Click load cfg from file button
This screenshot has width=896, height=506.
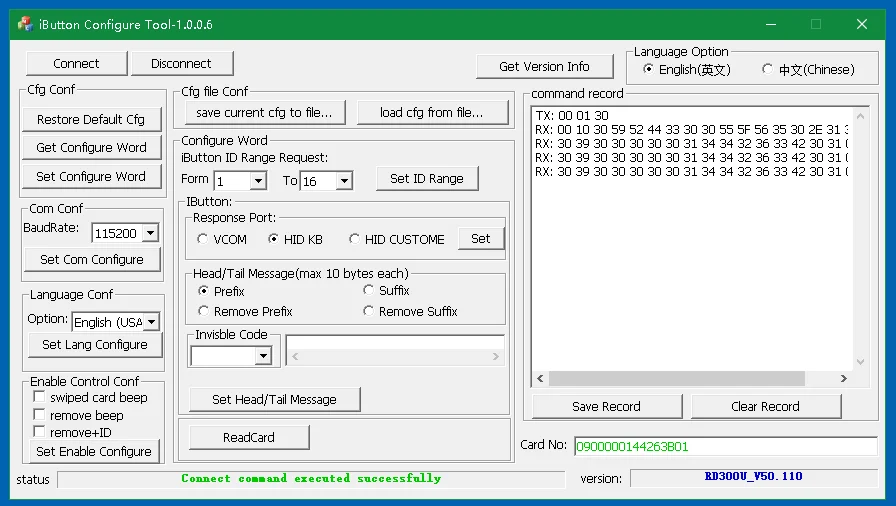433,113
